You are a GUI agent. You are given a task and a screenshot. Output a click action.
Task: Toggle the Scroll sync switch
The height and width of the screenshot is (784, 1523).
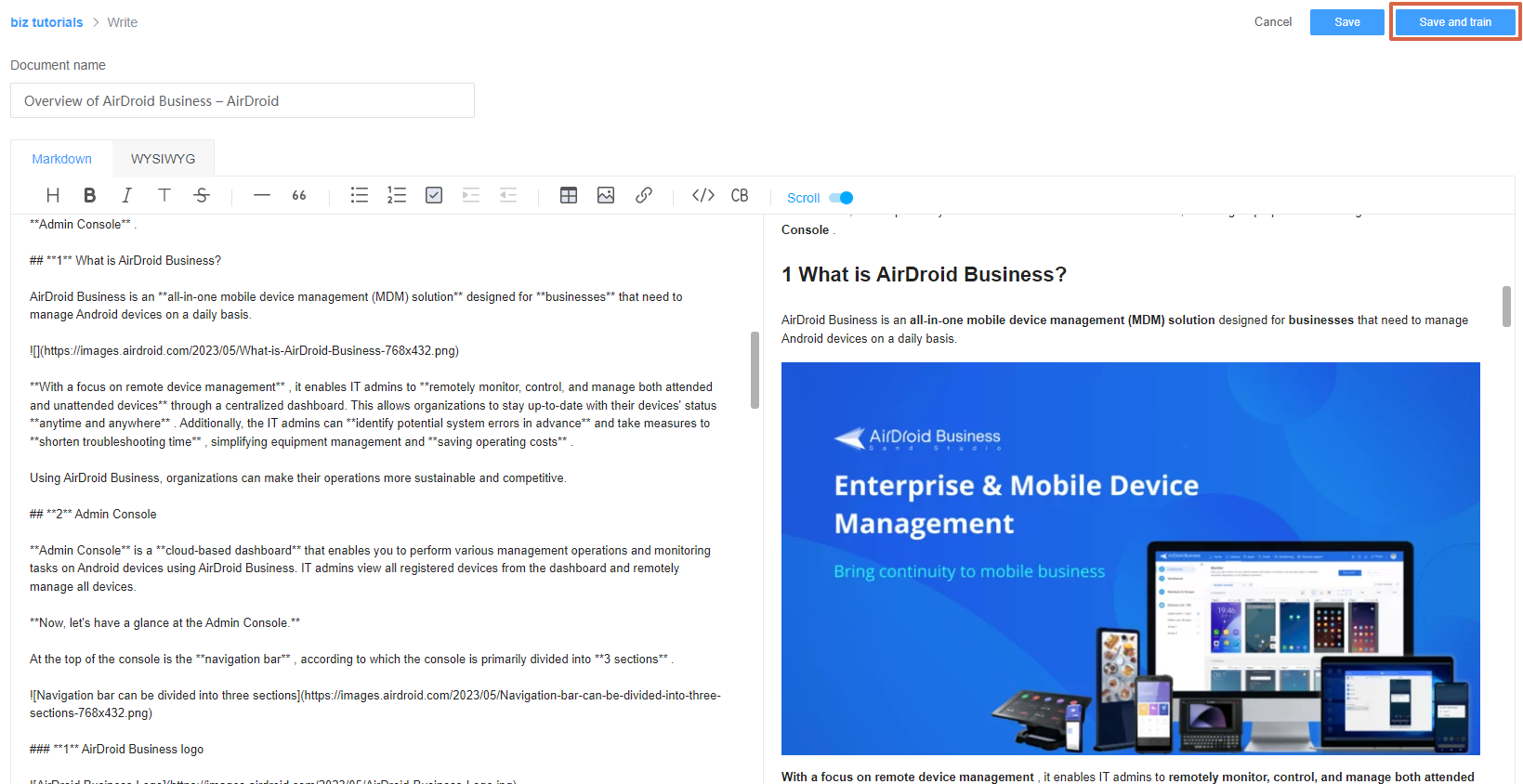(x=841, y=198)
